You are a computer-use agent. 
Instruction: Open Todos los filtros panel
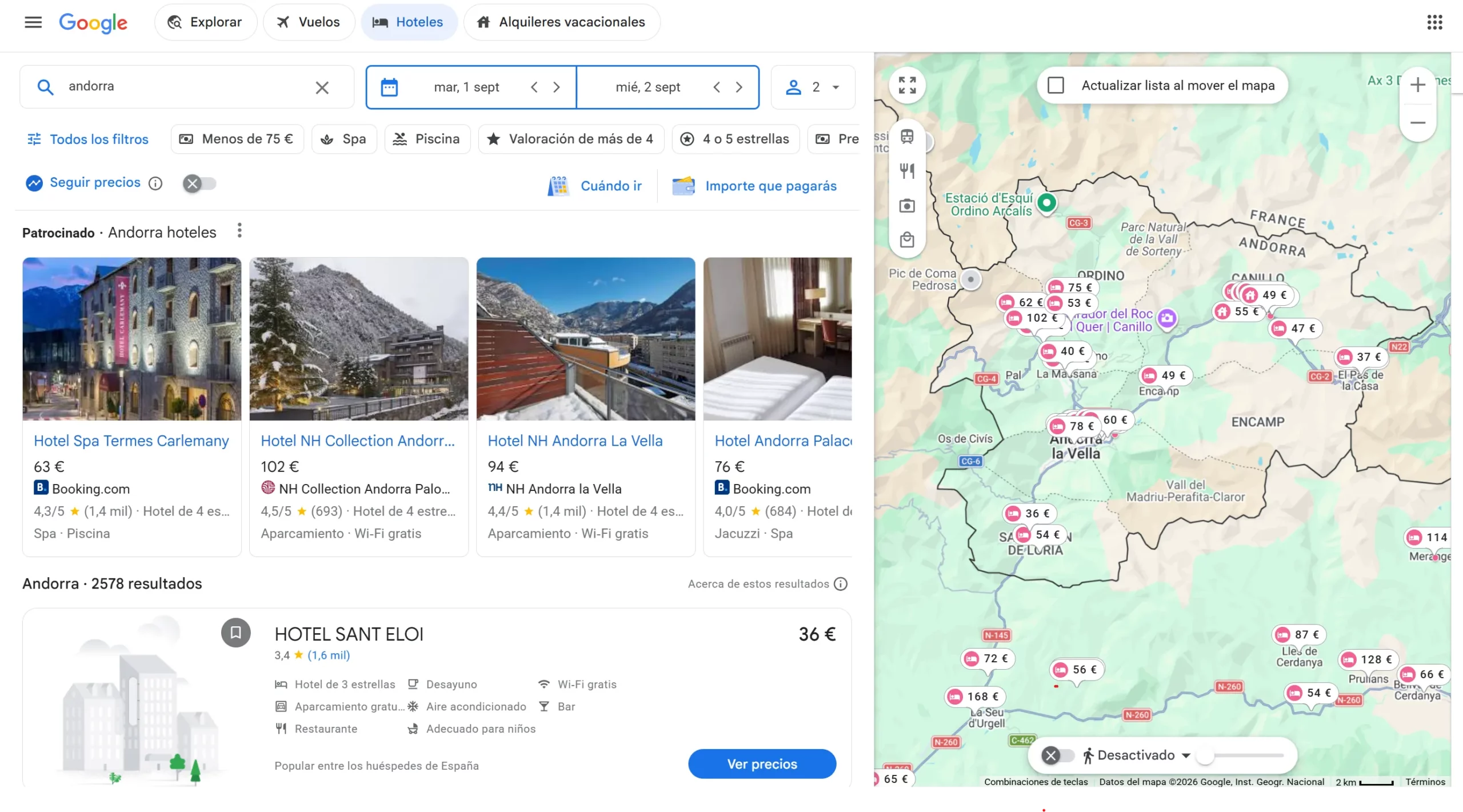tap(88, 139)
